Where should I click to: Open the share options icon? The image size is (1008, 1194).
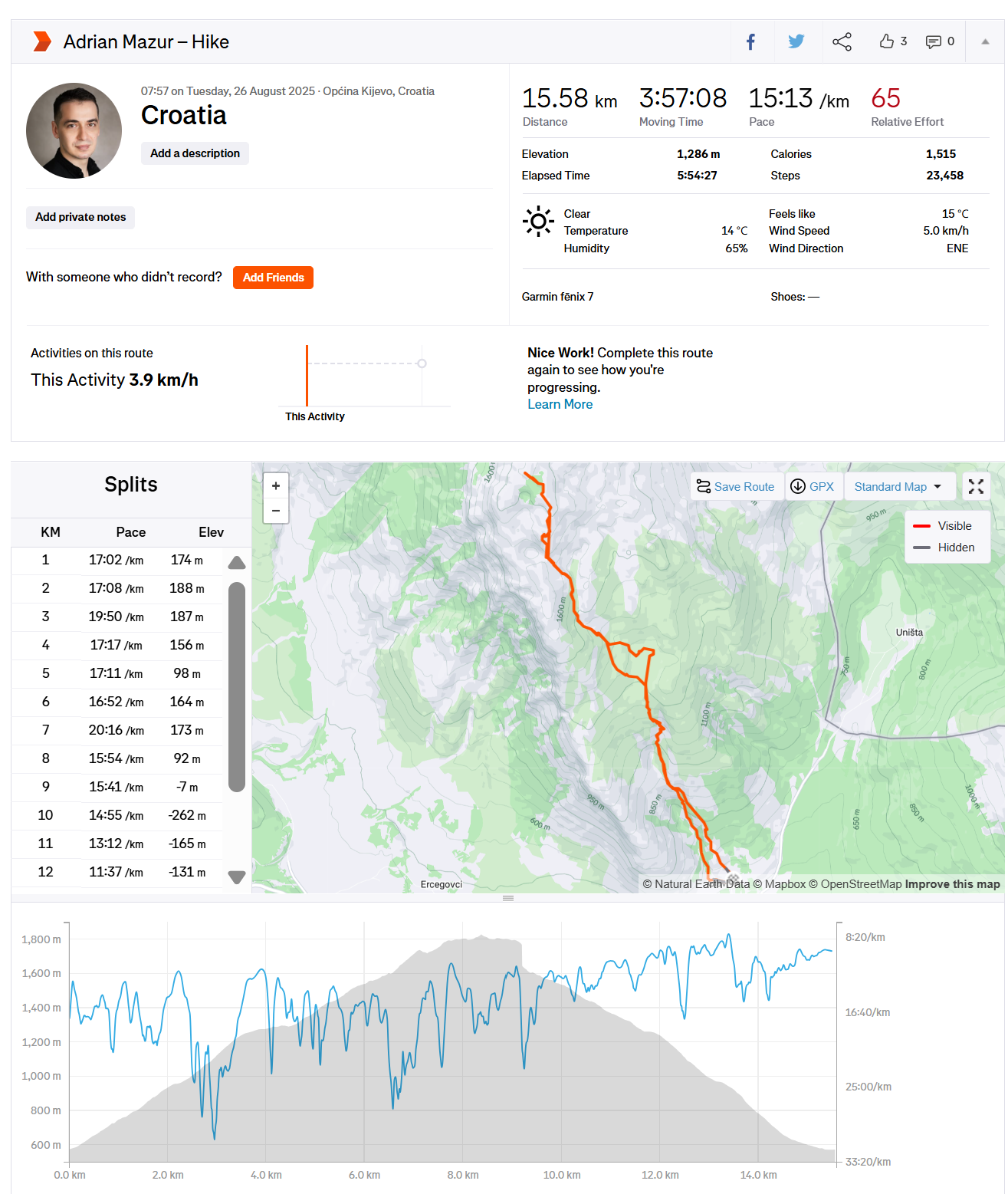click(x=842, y=41)
